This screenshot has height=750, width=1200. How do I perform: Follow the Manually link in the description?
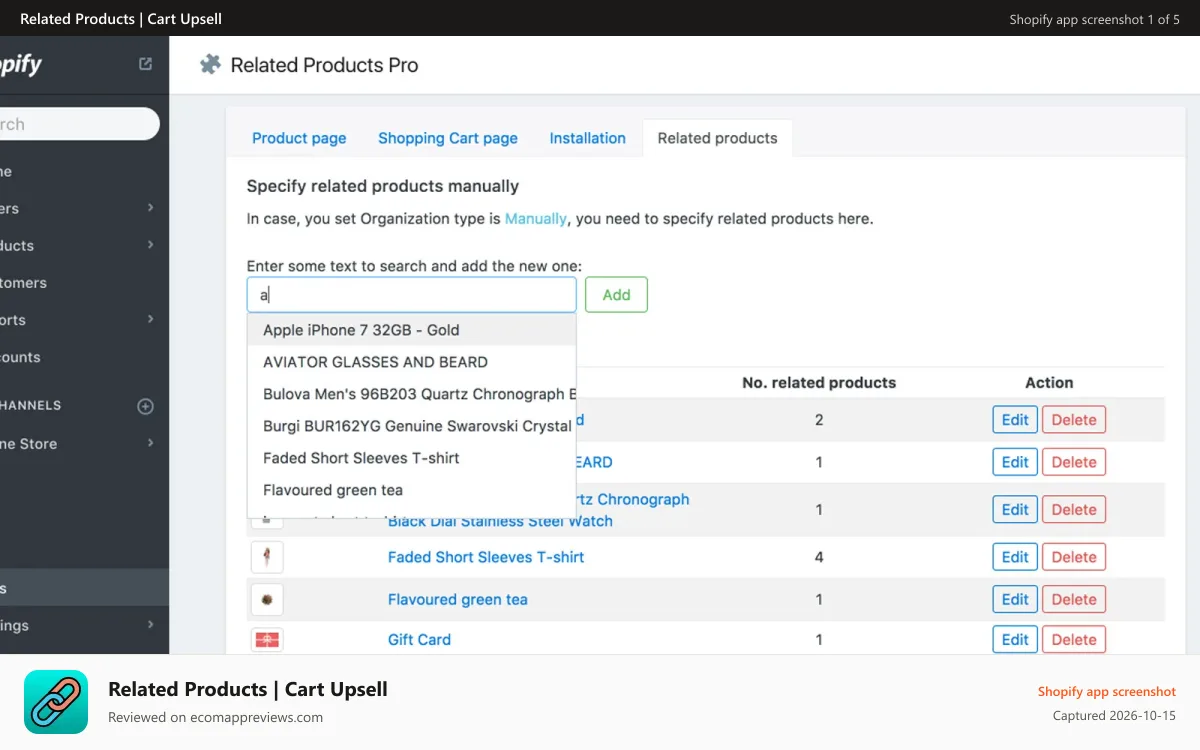[536, 218]
